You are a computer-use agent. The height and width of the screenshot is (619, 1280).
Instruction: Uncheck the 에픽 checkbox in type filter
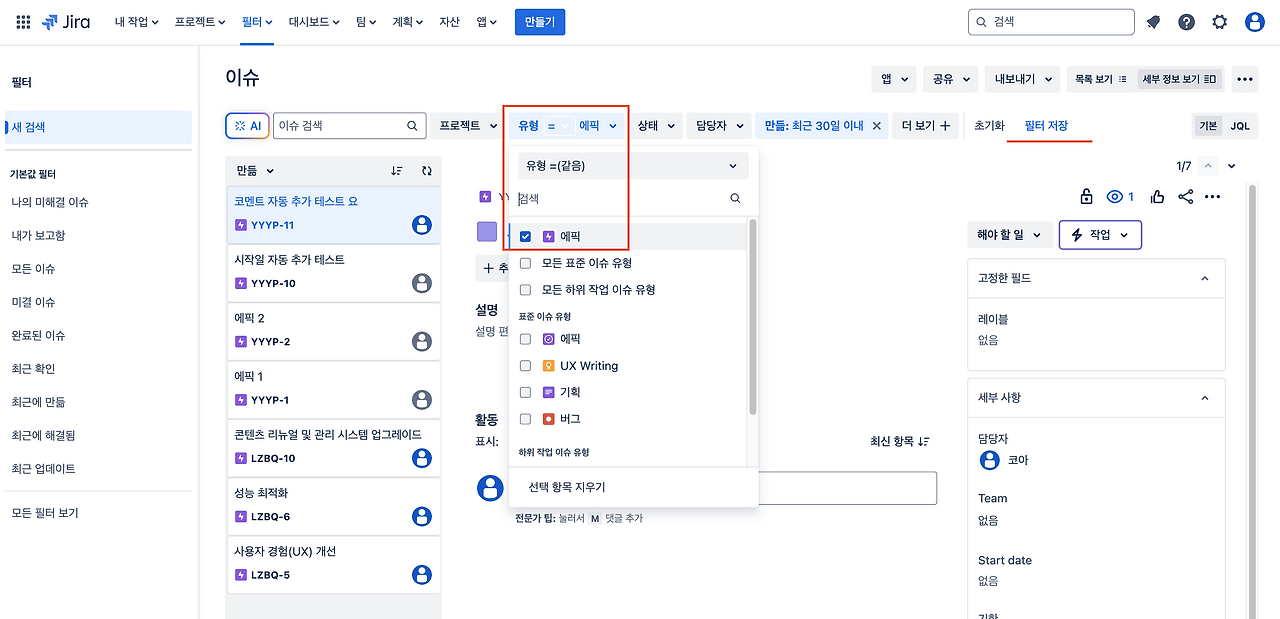coord(525,237)
